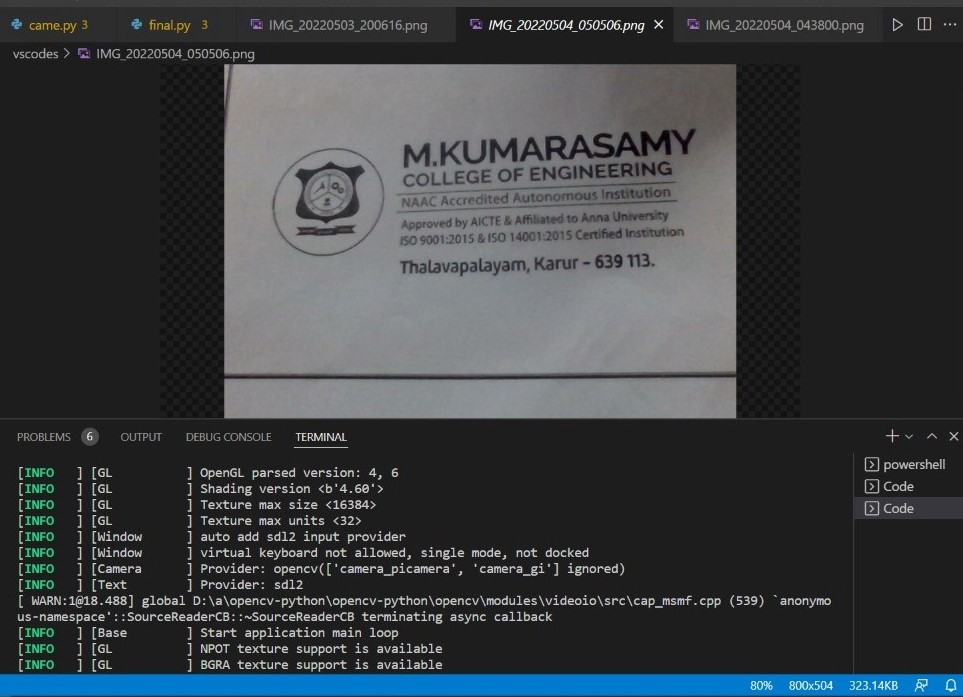963x697 pixels.
Task: Open the launch profile dropdown beside the plus icon
Action: pos(909,437)
